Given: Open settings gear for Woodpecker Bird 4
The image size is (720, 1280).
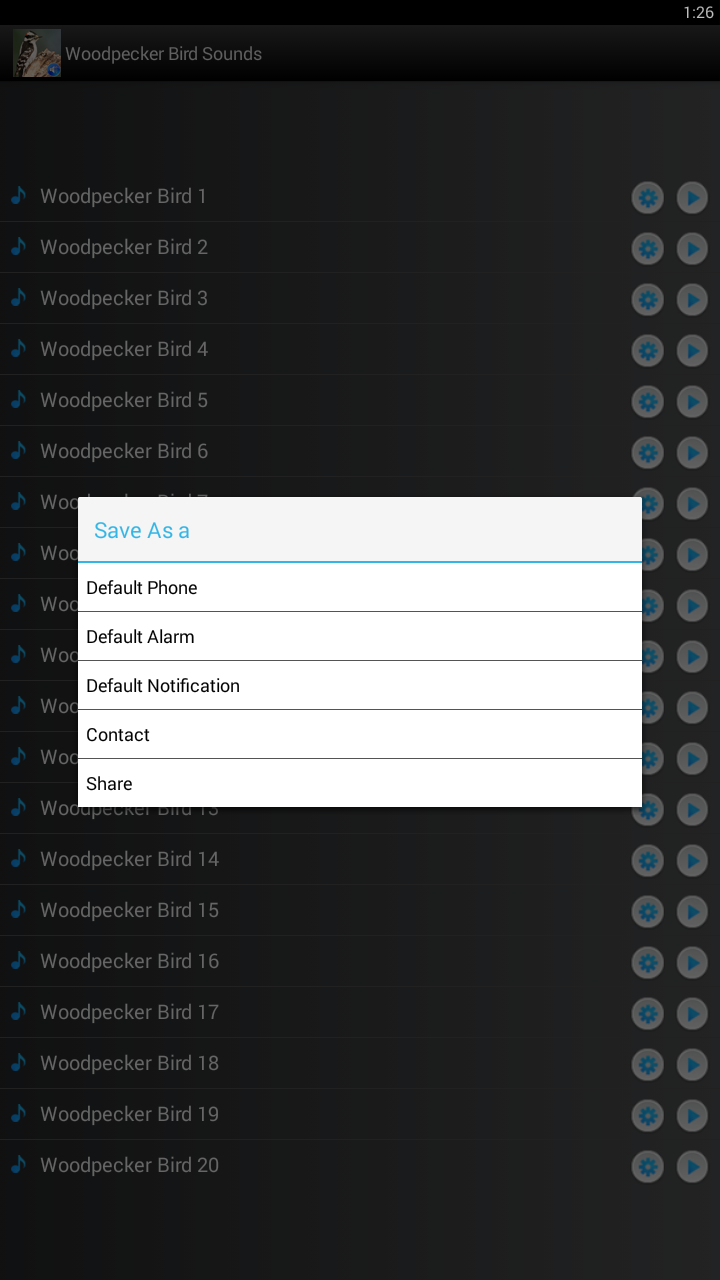Looking at the screenshot, I should 648,351.
